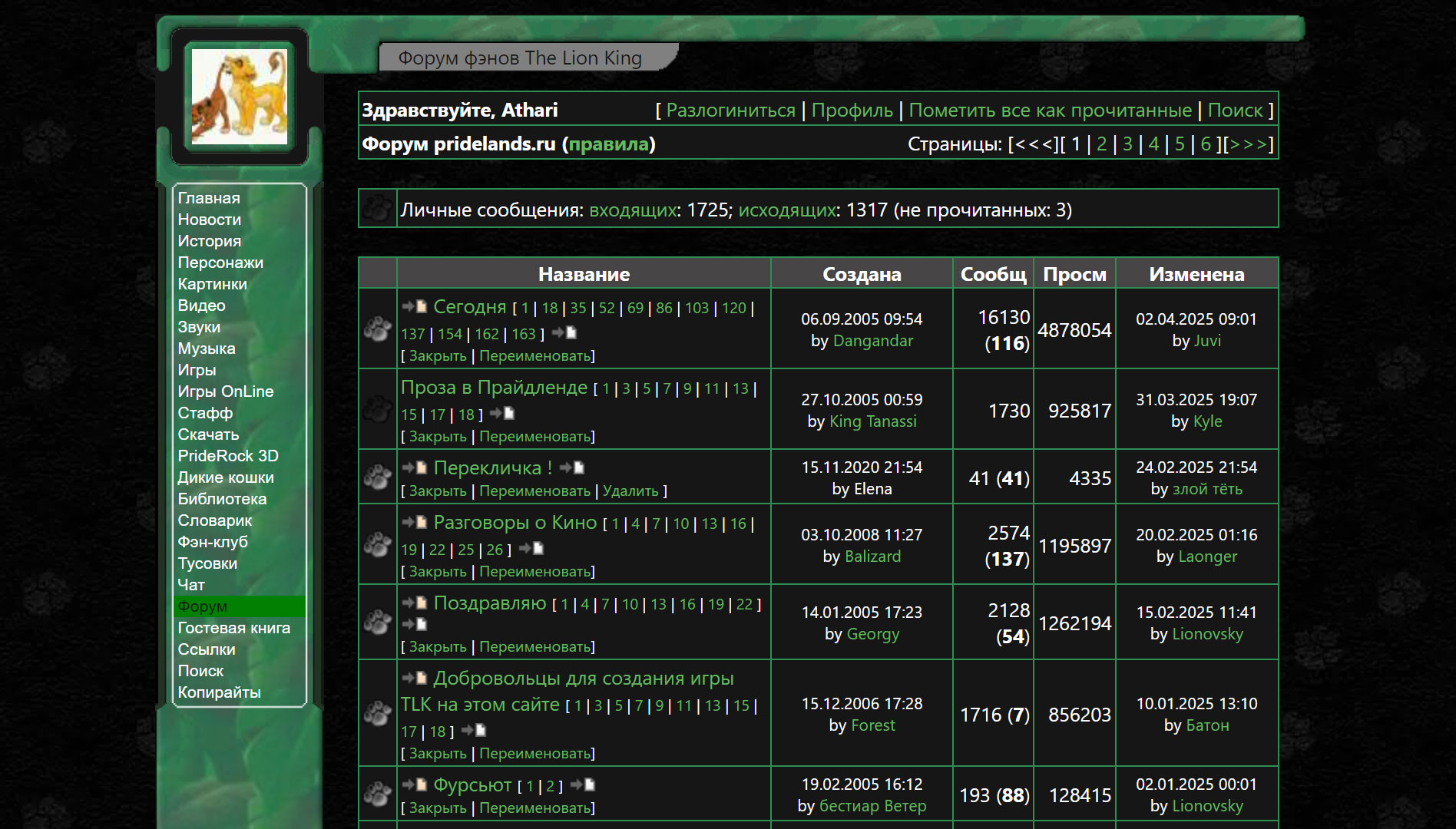Click Разлогиниться to log out
Image resolution: width=1456 pixels, height=829 pixels.
(730, 111)
